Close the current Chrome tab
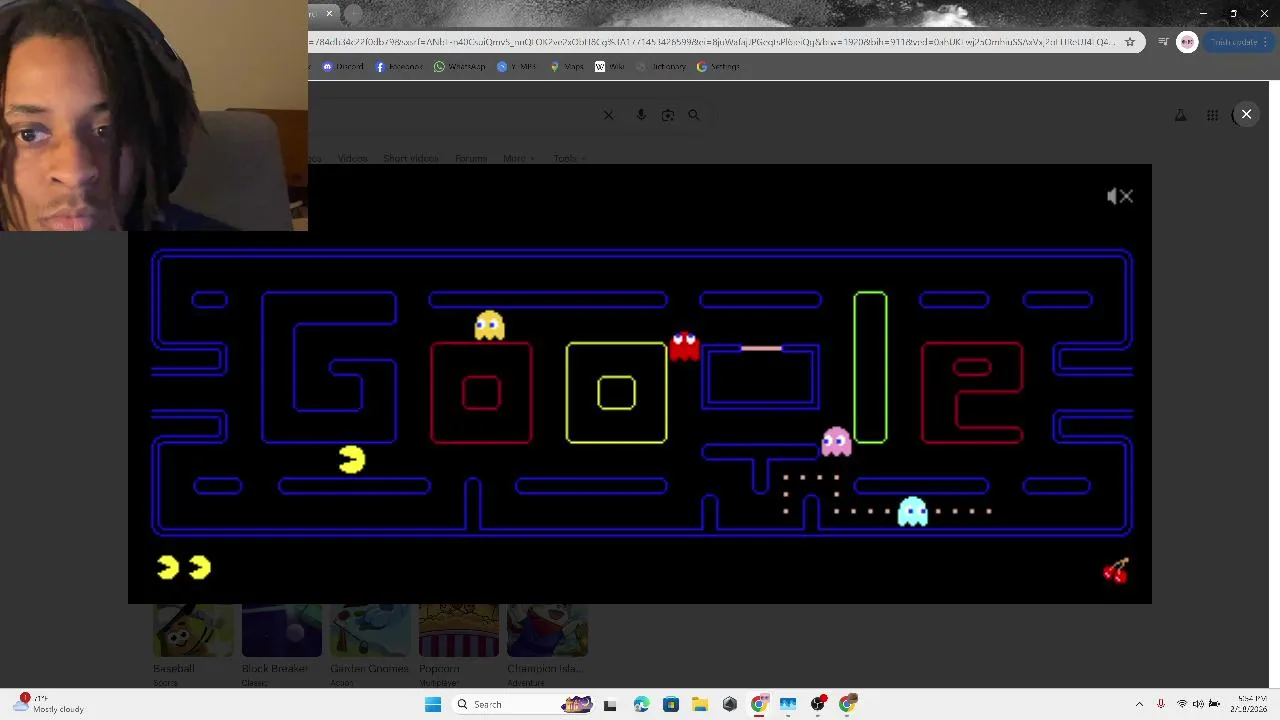The image size is (1280, 720). (329, 14)
